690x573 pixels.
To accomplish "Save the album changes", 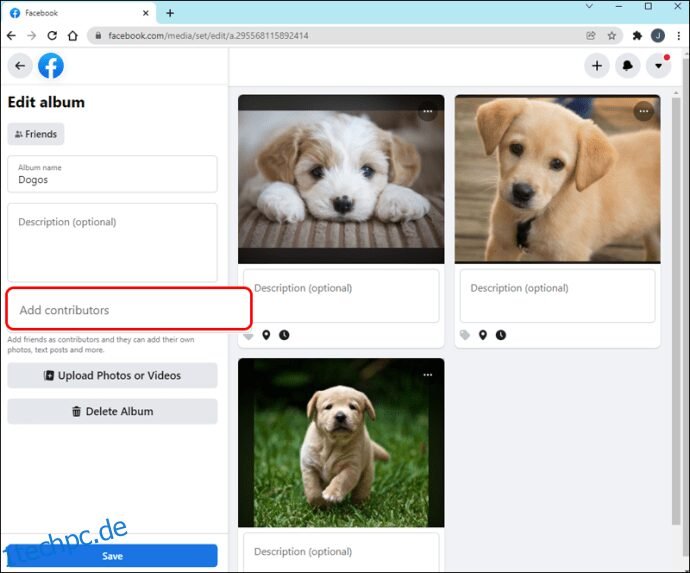I will coord(112,556).
